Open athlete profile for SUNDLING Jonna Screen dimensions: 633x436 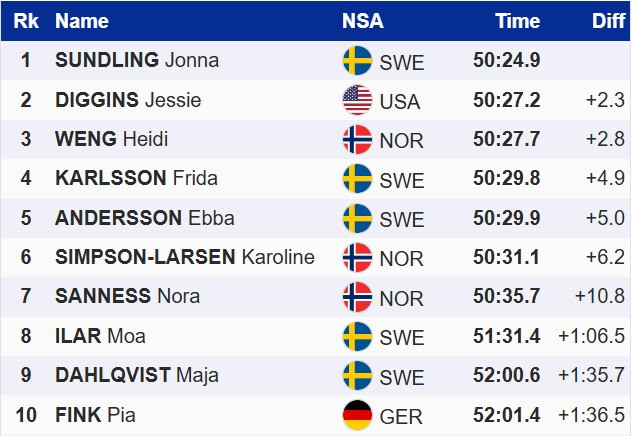(137, 61)
